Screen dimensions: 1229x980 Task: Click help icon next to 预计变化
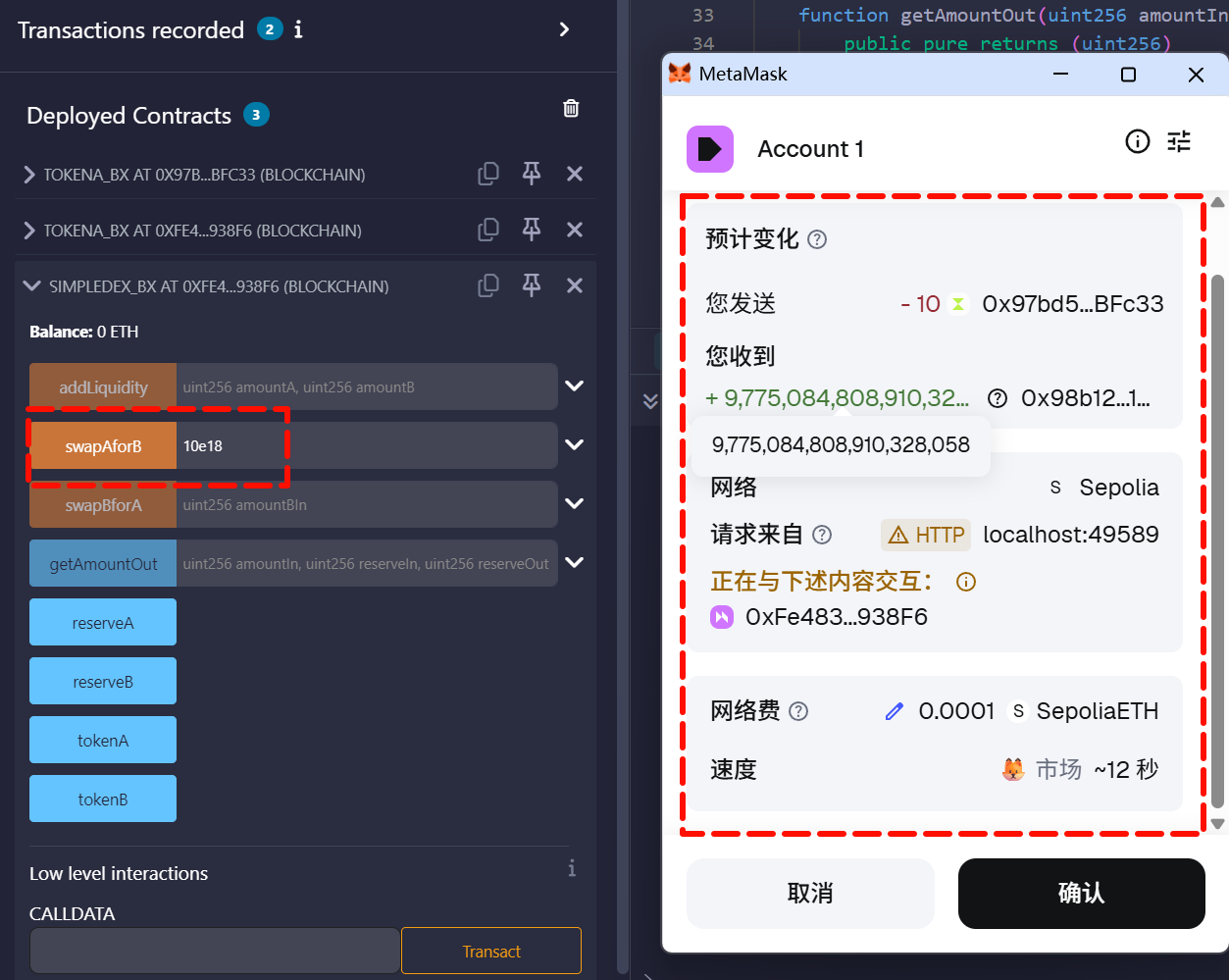817,239
